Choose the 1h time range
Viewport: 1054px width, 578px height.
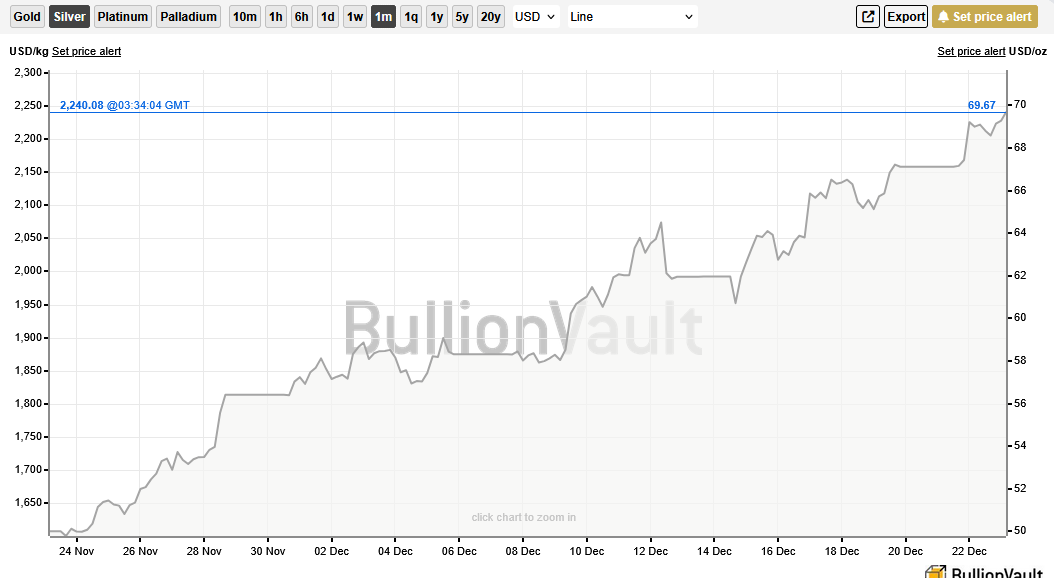point(276,17)
